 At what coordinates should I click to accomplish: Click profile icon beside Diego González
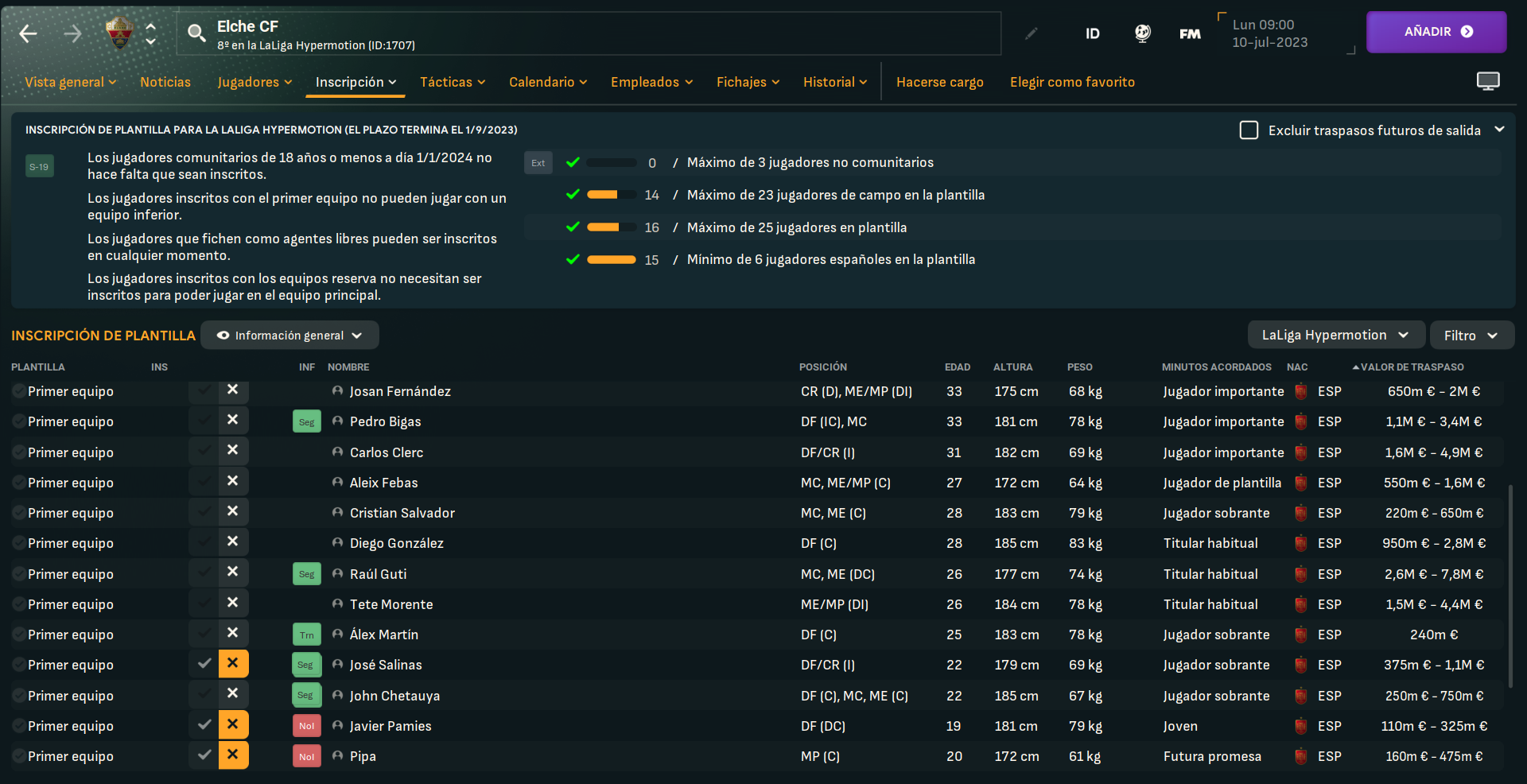tap(337, 542)
